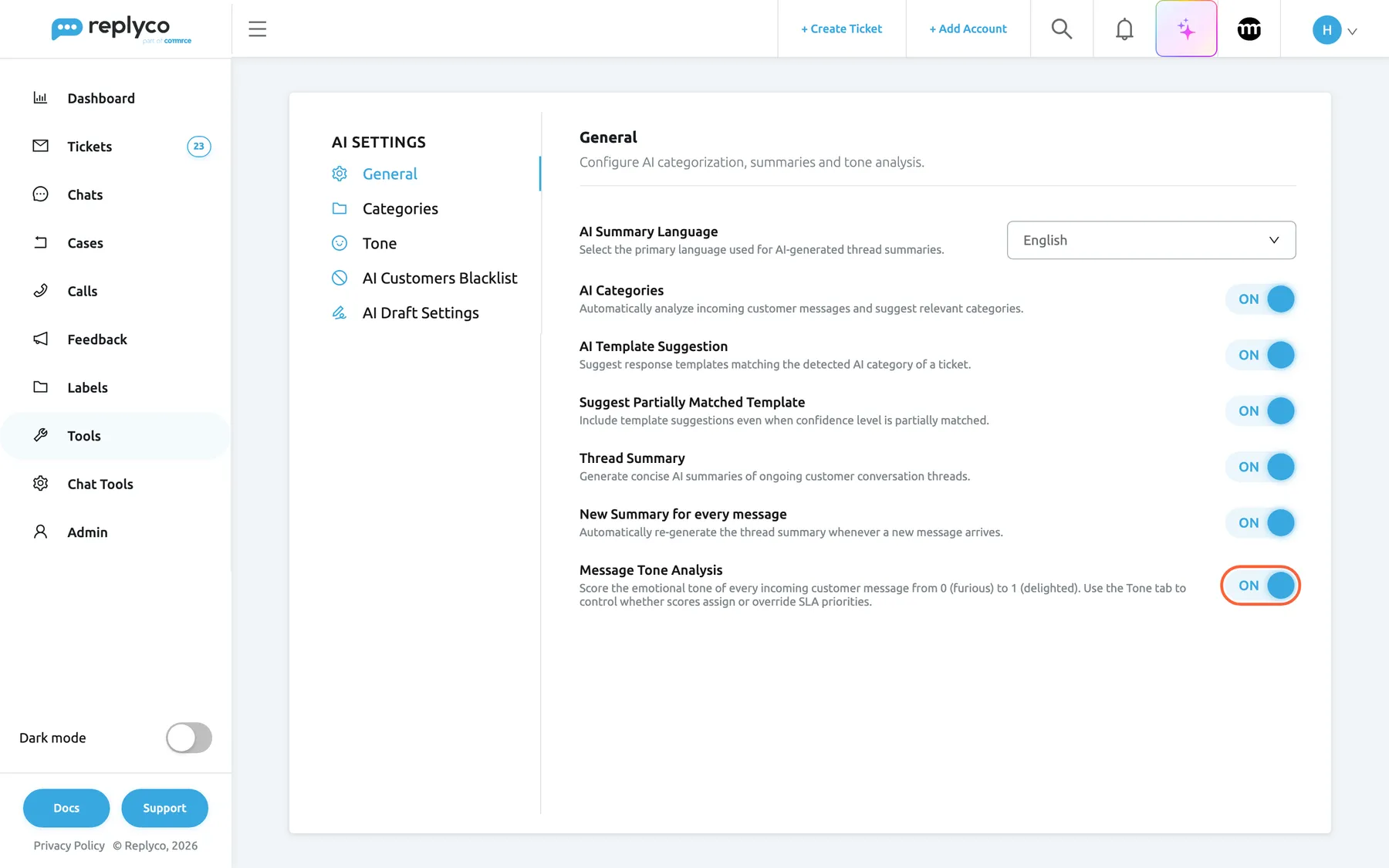This screenshot has width=1389, height=868.
Task: Open the hamburger menu icon
Action: click(257, 29)
